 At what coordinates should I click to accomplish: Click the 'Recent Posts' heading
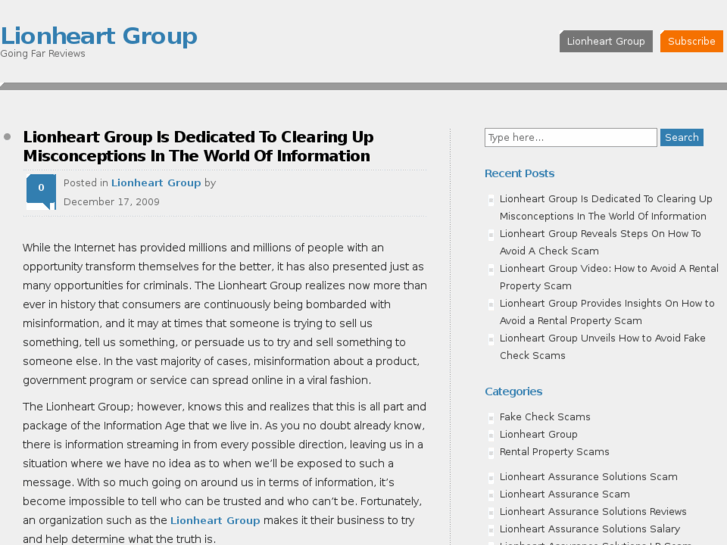(519, 173)
